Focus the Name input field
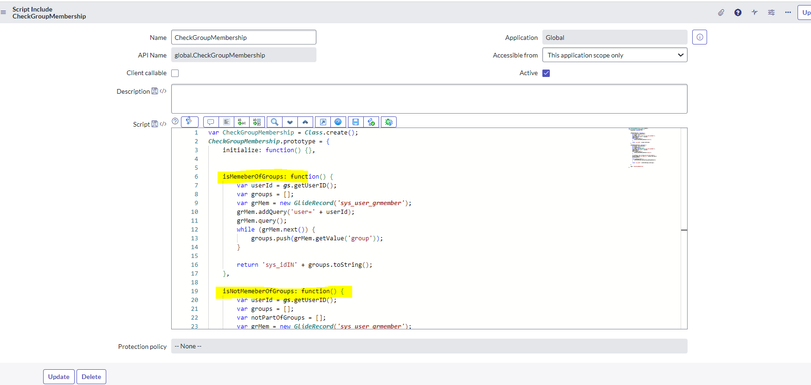Screen dimensions: 811x385 click(x=244, y=37)
